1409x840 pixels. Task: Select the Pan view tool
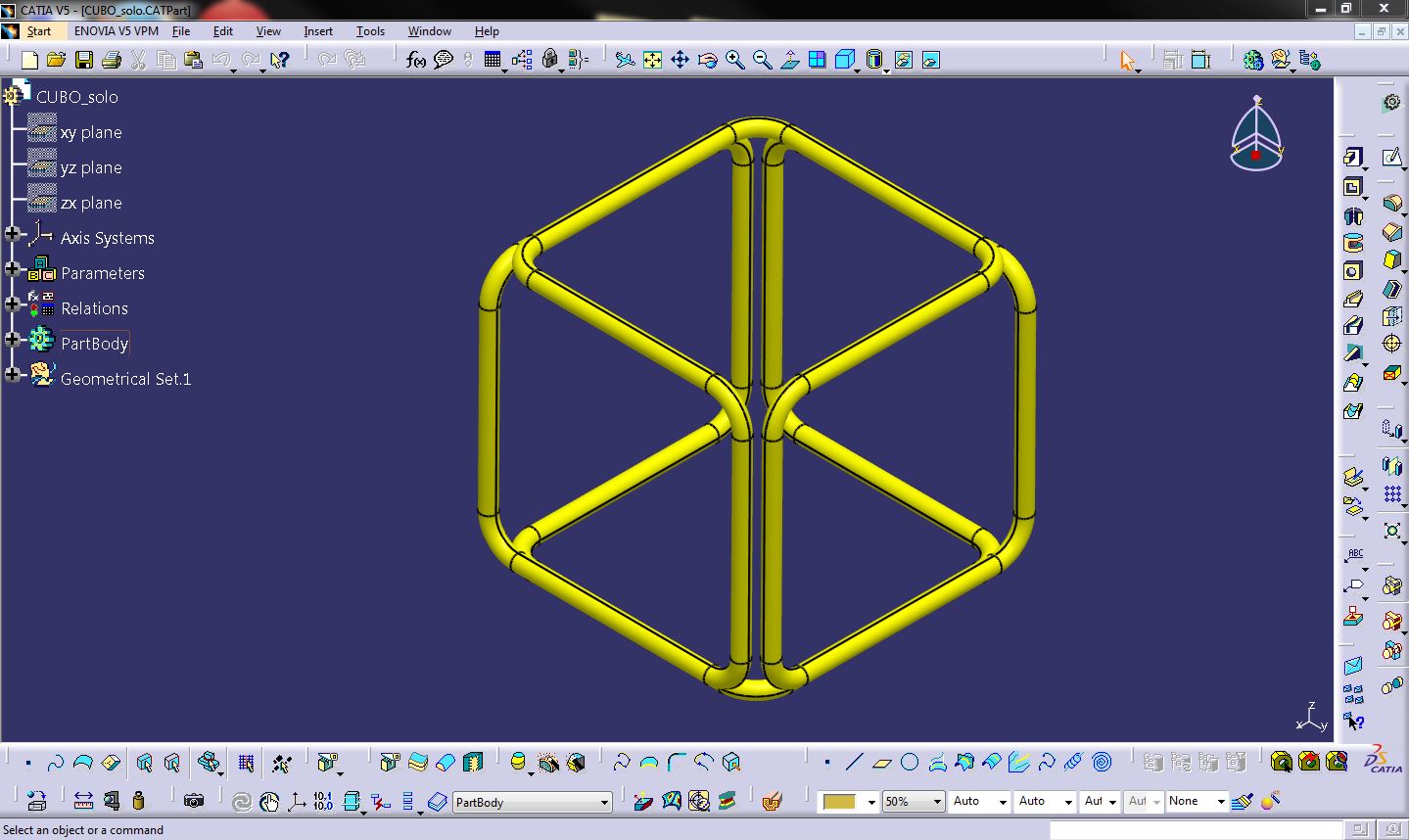(x=680, y=60)
